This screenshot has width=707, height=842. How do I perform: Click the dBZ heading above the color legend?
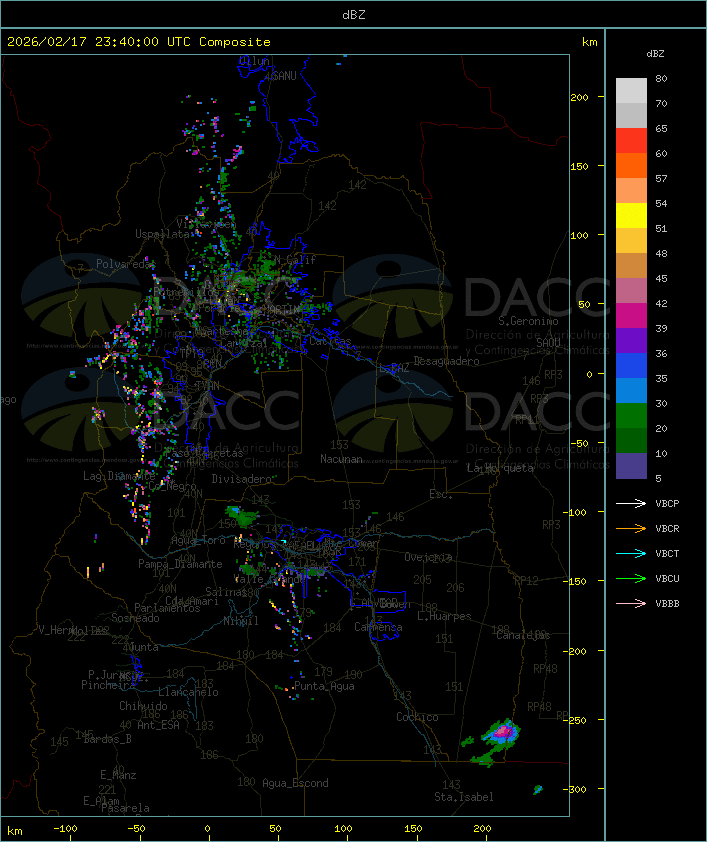coord(655,54)
